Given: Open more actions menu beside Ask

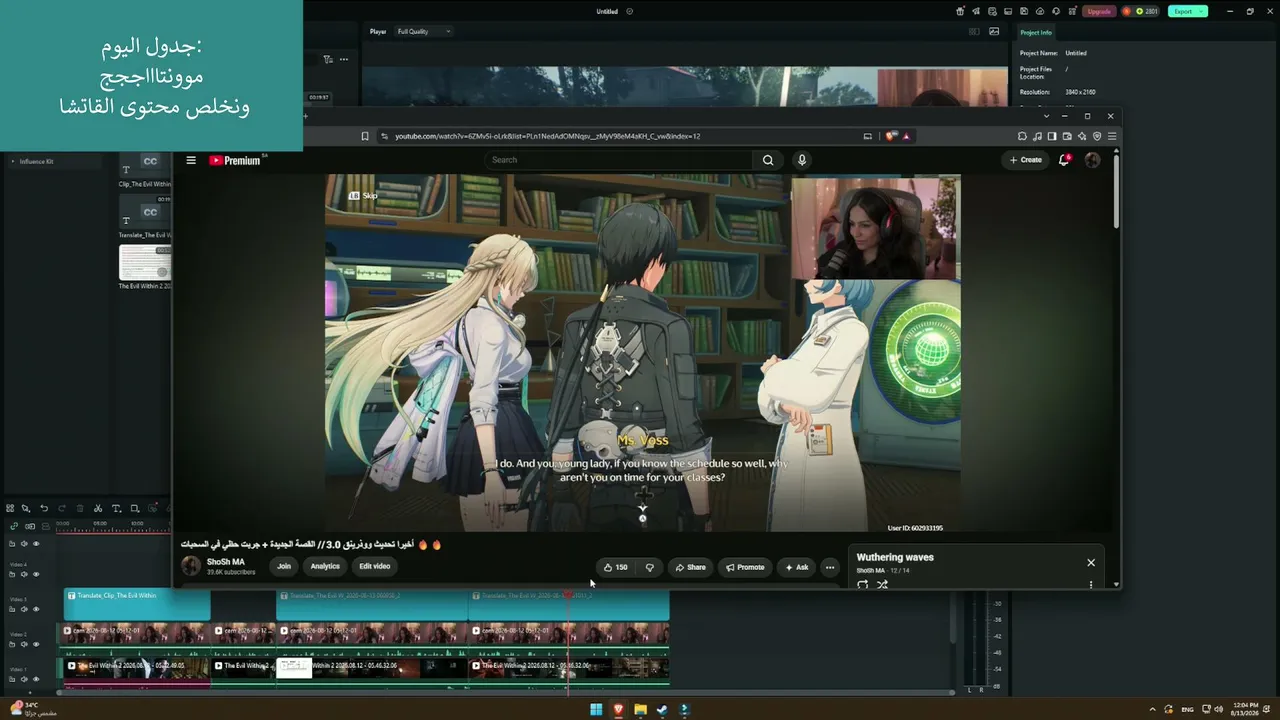Looking at the screenshot, I should tap(829, 567).
